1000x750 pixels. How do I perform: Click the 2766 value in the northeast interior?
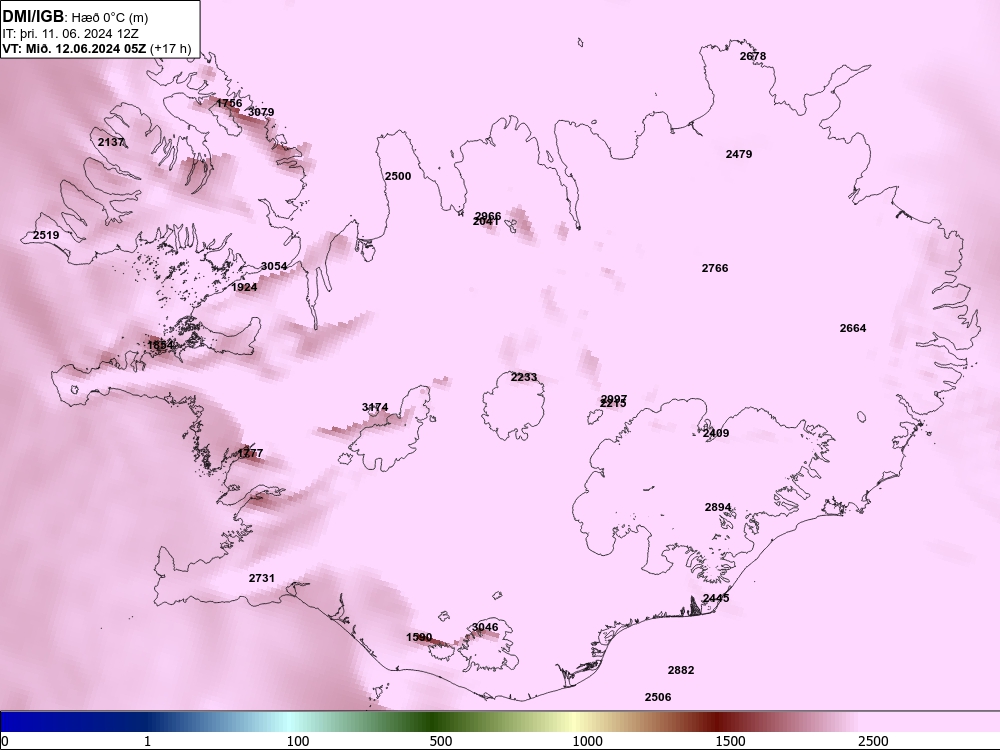(x=715, y=268)
